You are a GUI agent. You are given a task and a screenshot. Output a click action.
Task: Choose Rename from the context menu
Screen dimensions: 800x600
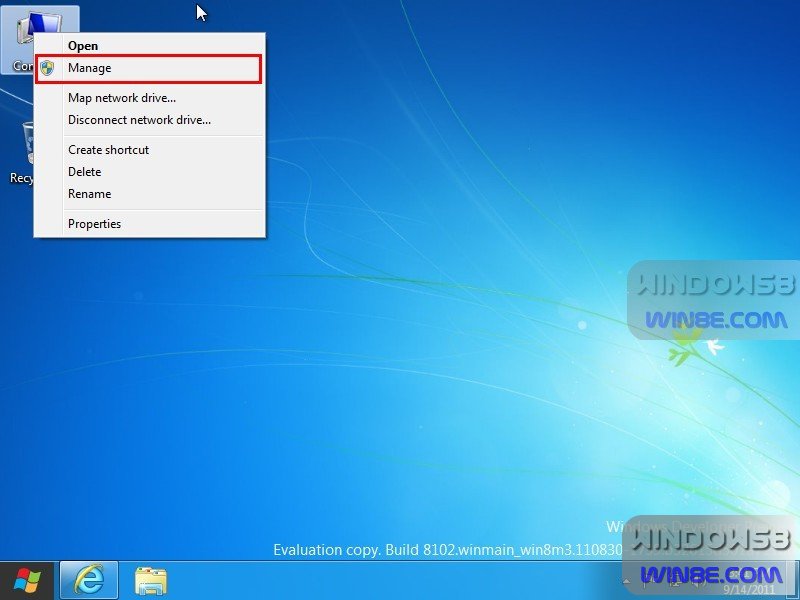point(149,194)
